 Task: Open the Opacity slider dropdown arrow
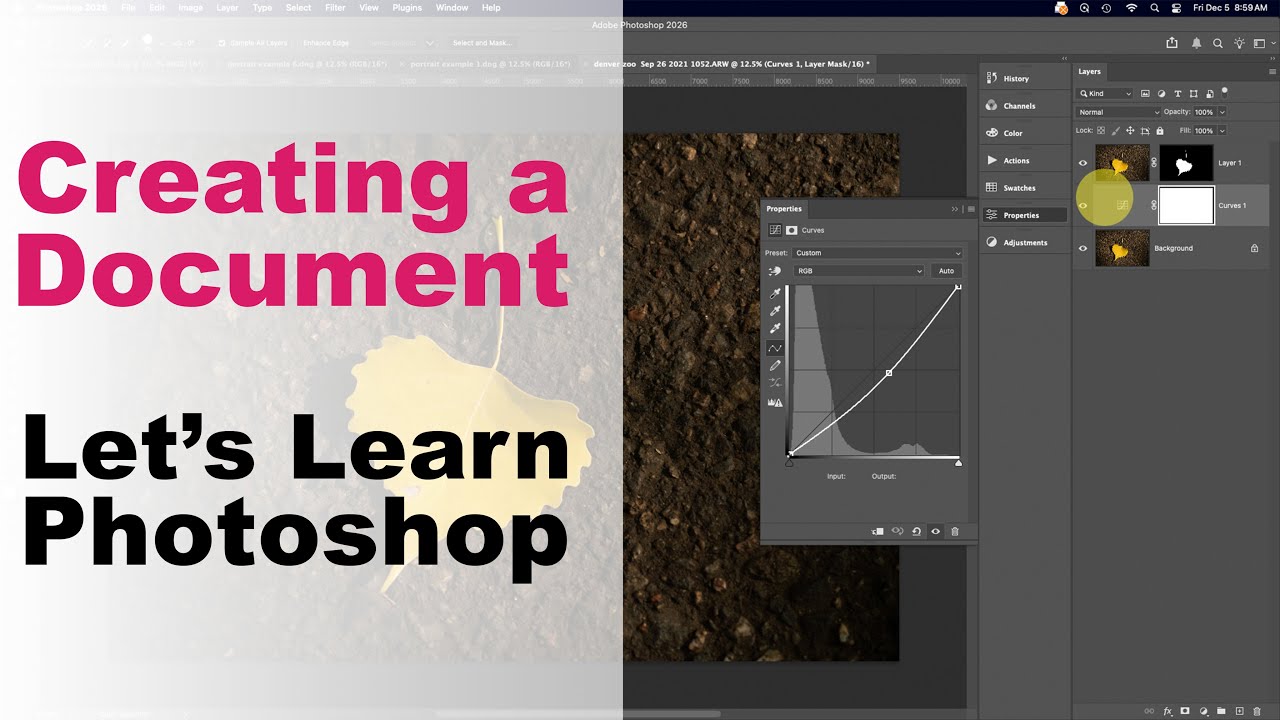(1222, 112)
